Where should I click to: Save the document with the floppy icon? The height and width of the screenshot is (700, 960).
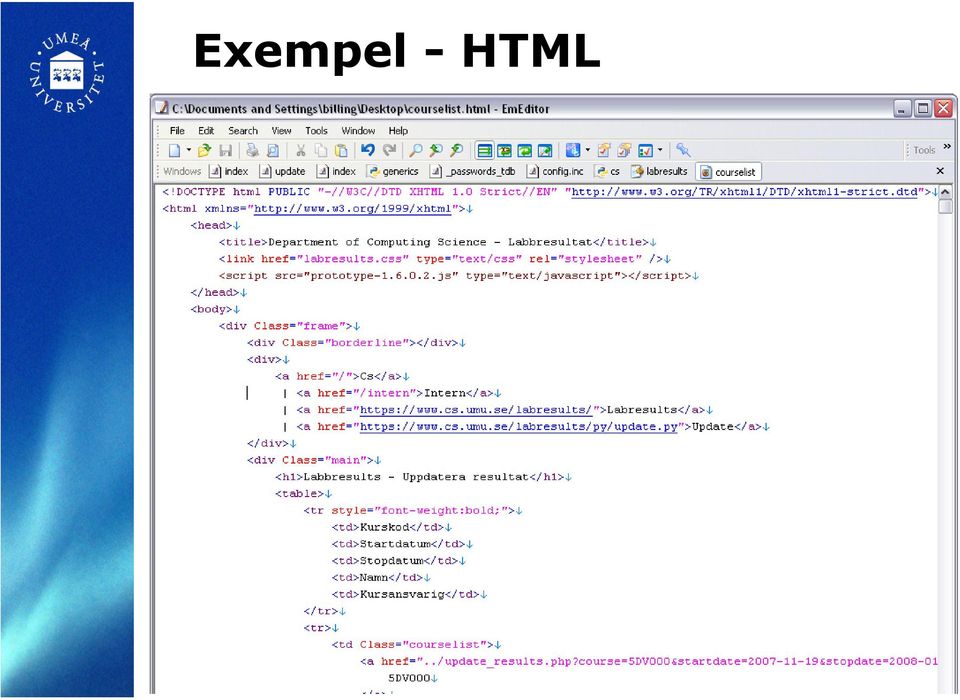(225, 151)
